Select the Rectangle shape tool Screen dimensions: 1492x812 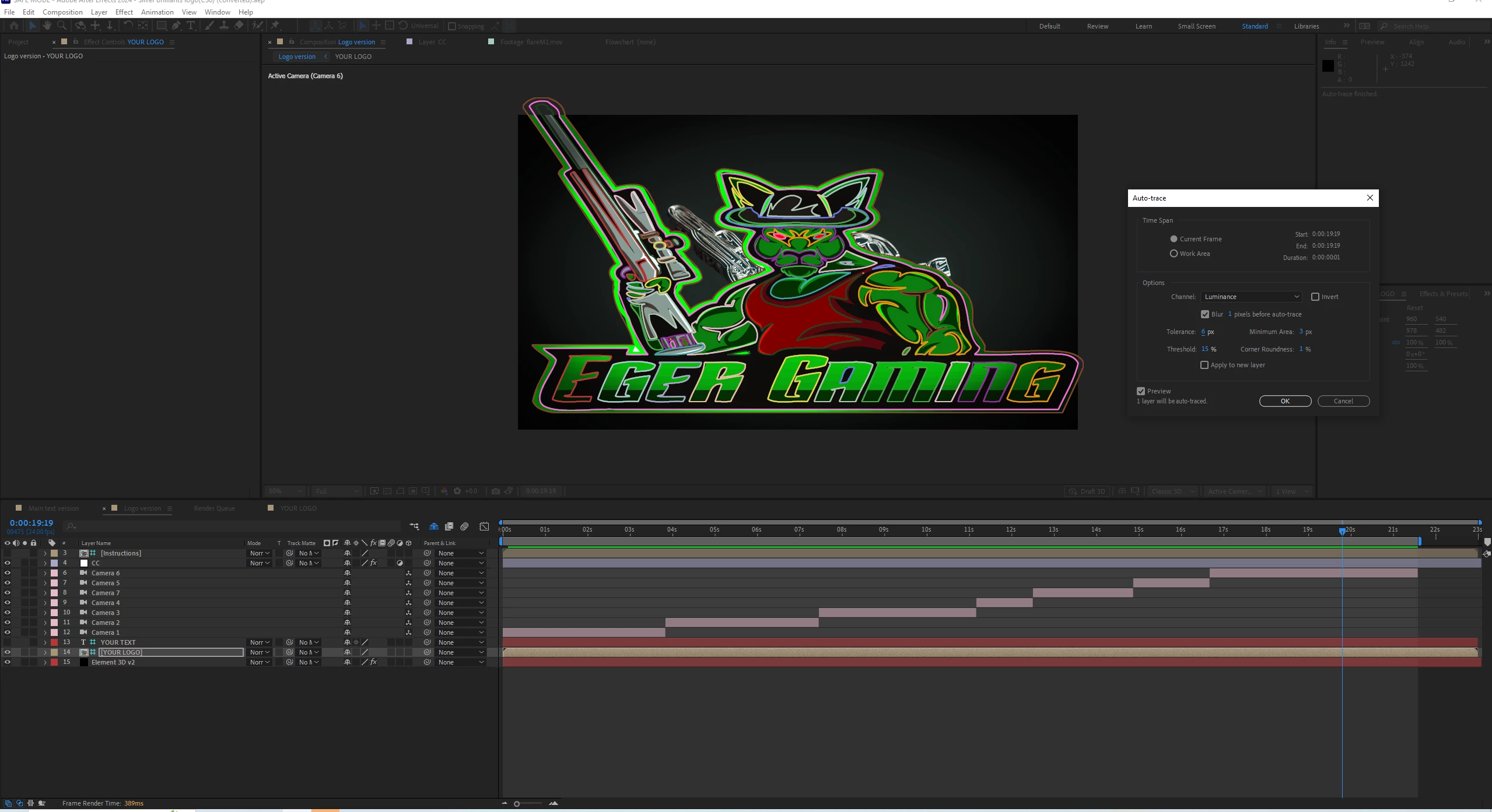pos(161,26)
